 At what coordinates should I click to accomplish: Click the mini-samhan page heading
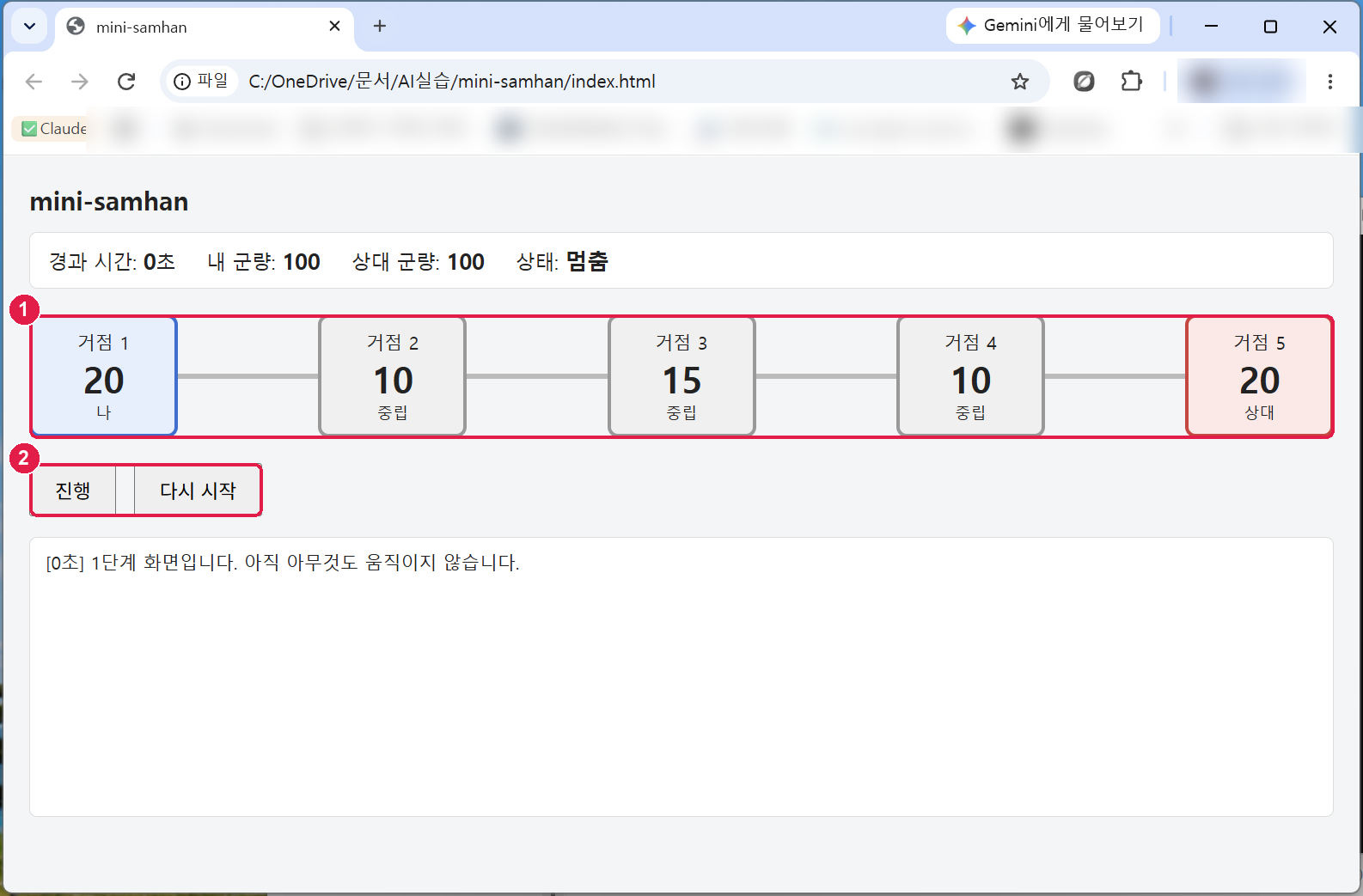click(x=109, y=202)
